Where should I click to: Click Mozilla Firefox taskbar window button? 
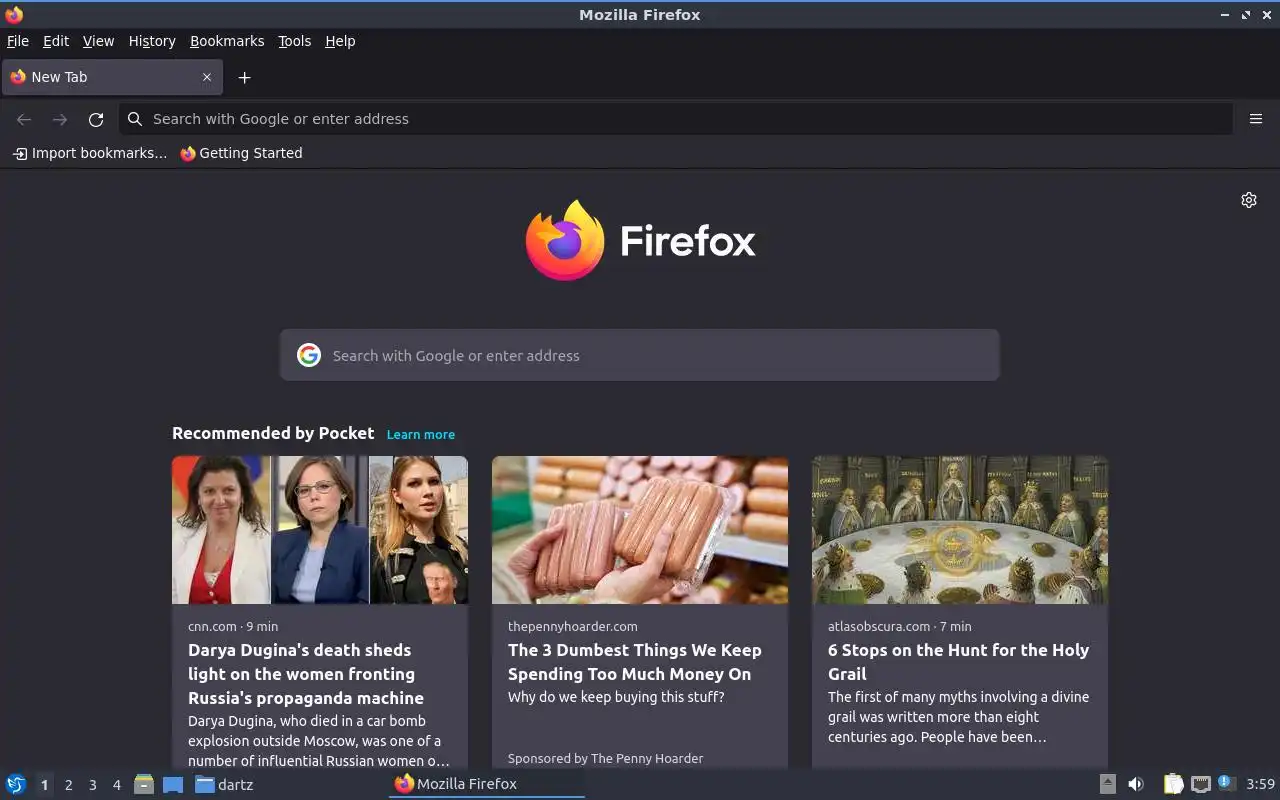point(486,784)
